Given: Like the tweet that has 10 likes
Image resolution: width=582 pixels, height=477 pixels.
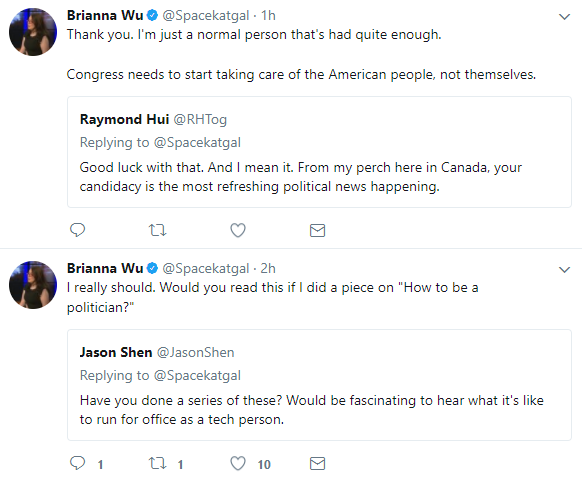Looking at the screenshot, I should [x=238, y=463].
